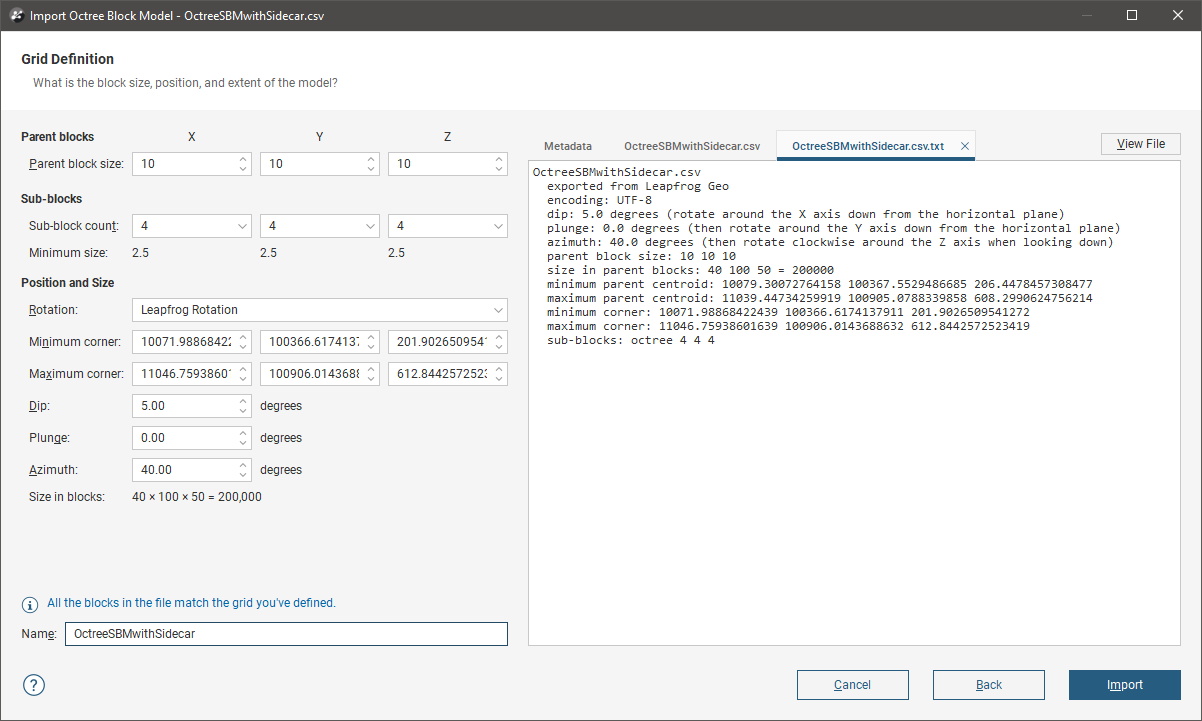The image size is (1202, 721).
Task: Click the Minimum corner Z field
Action: click(x=448, y=342)
